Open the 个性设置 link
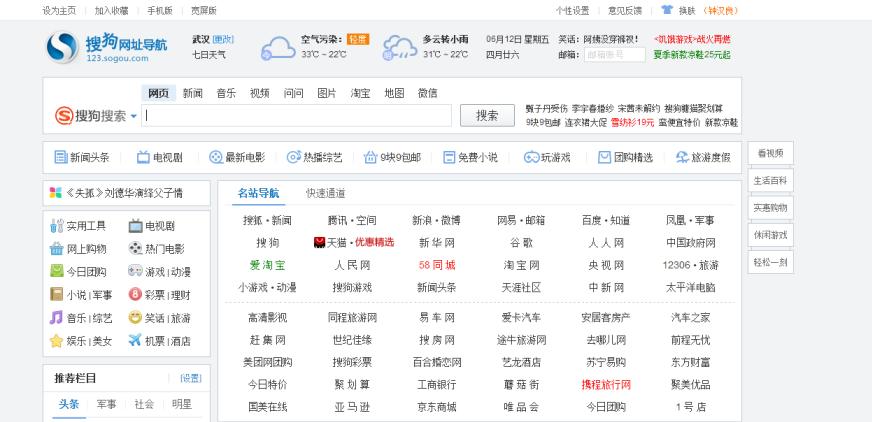 pos(572,11)
